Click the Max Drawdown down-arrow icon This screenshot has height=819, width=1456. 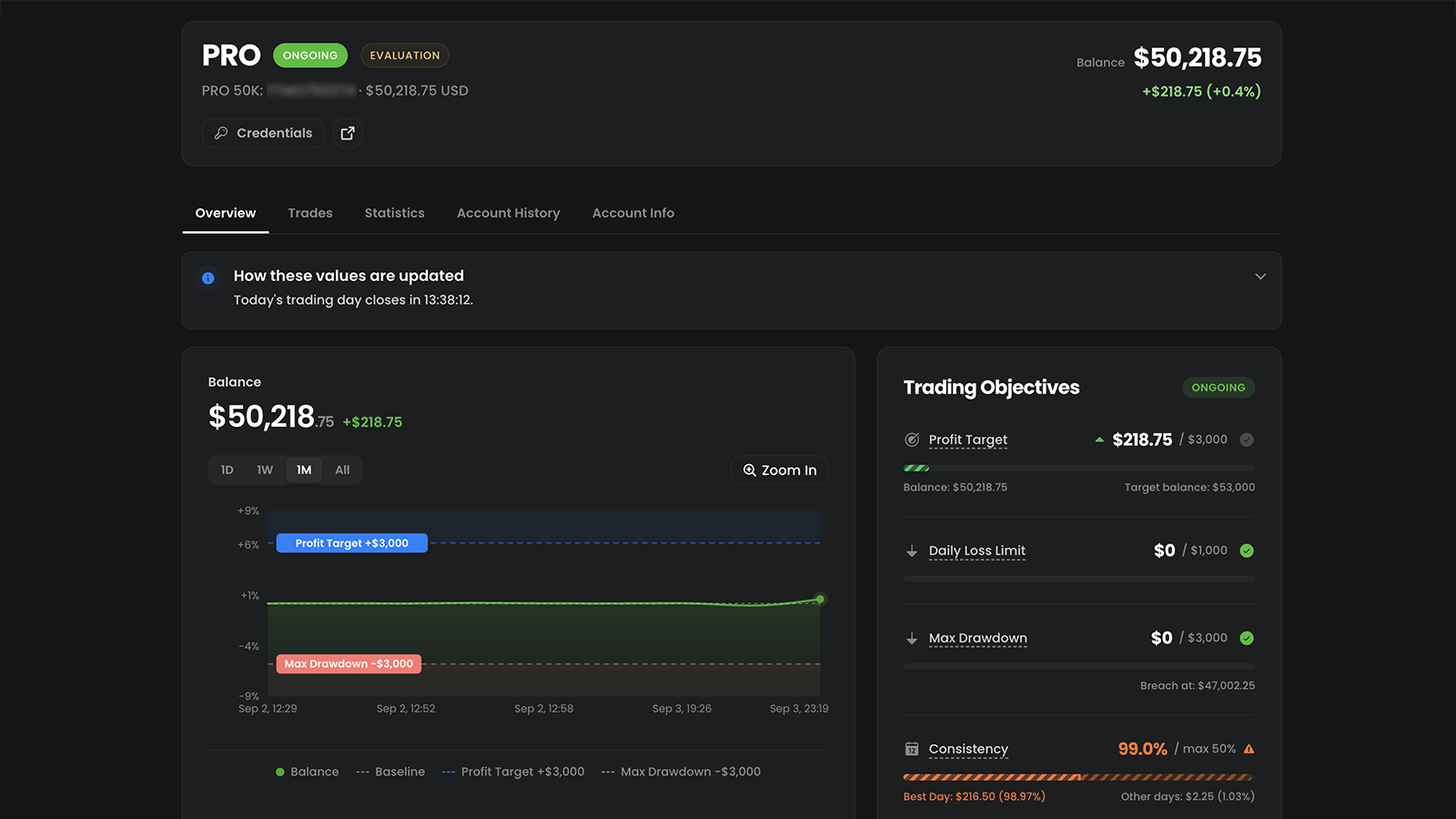tap(912, 638)
